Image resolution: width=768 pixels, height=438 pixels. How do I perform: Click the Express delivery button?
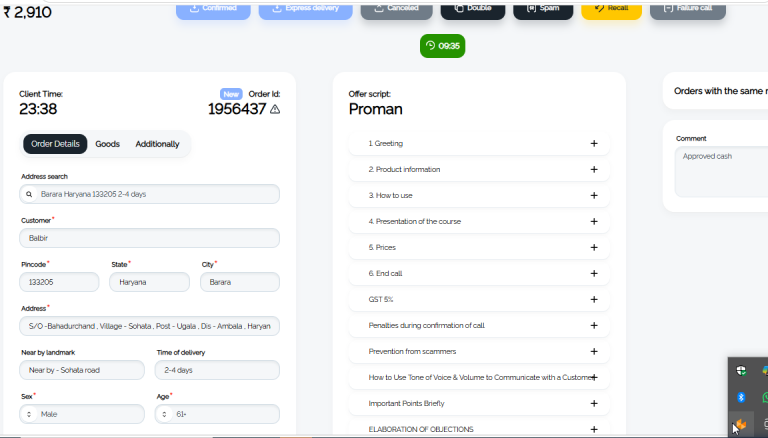[306, 10]
